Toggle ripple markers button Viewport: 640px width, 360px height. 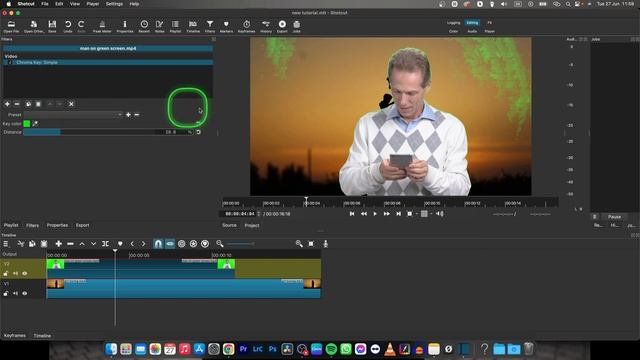coord(205,244)
